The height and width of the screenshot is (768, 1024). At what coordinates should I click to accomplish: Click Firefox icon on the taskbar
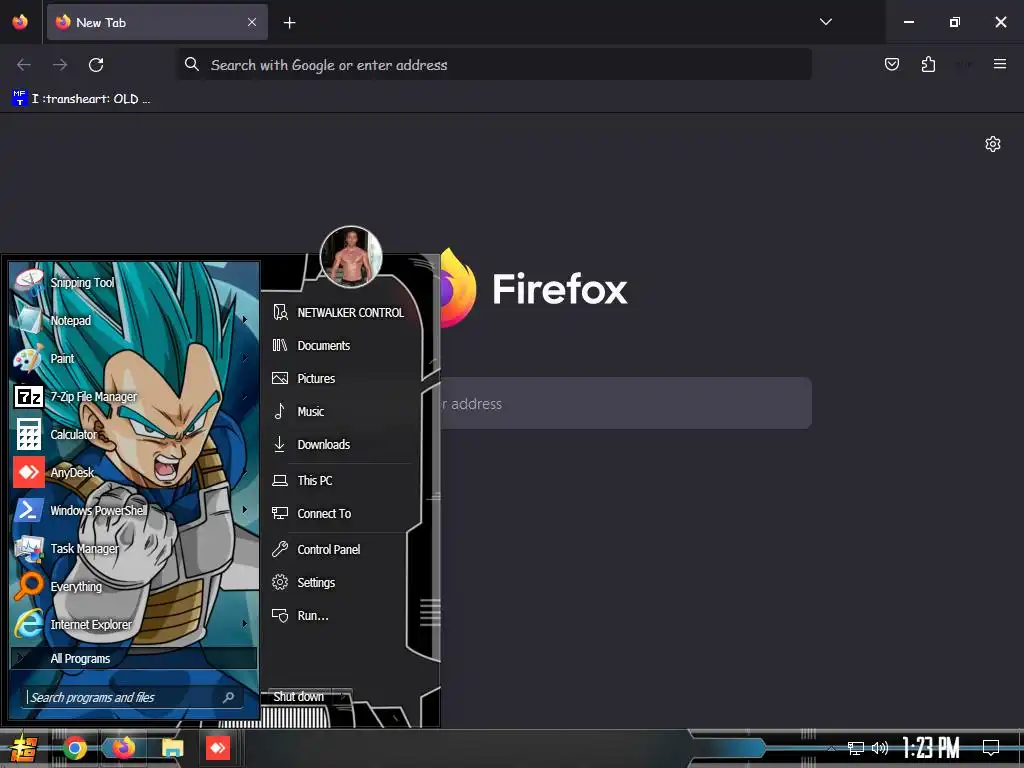point(123,748)
